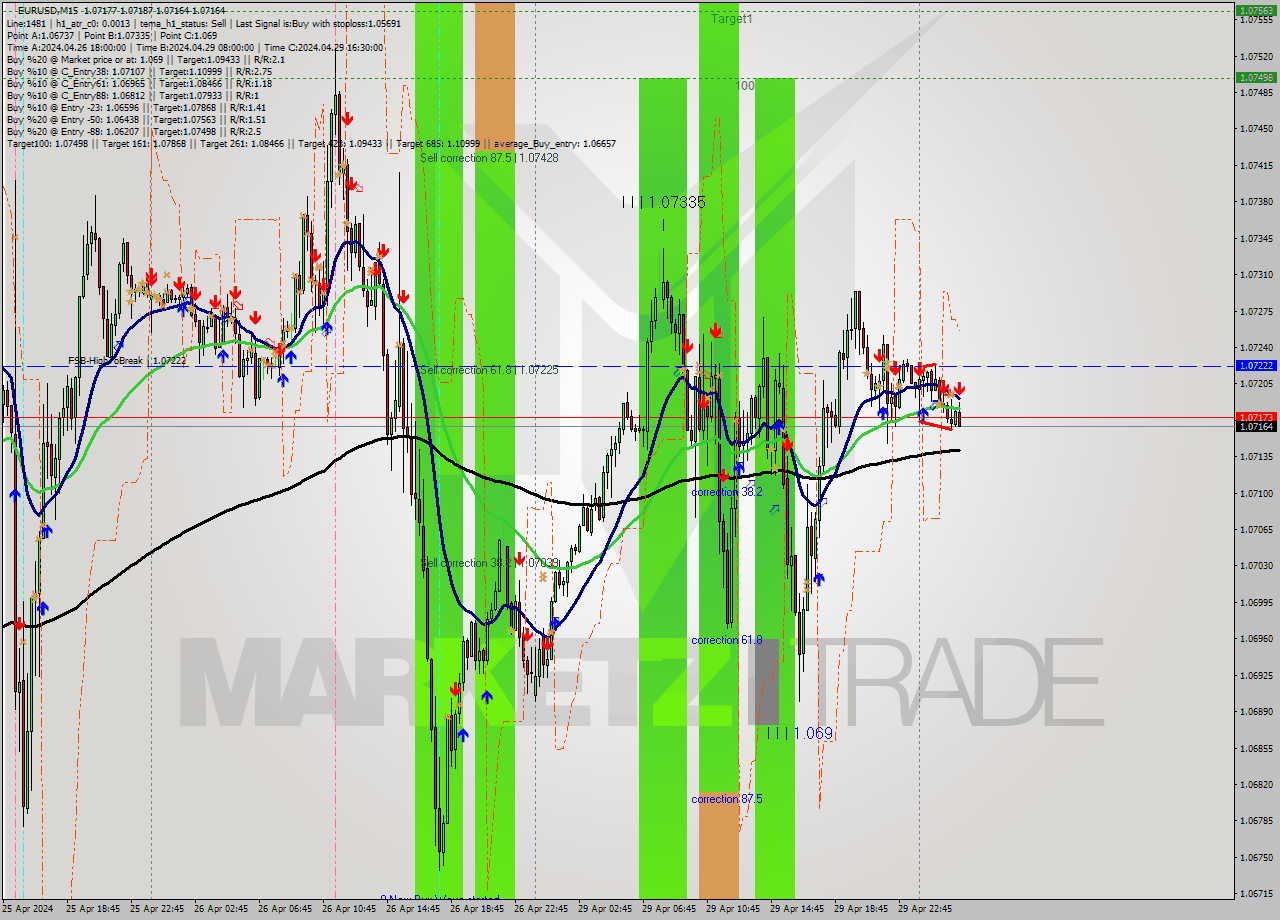This screenshot has width=1280, height=920.
Task: Click the '100' label near Target1
Action: tap(745, 86)
